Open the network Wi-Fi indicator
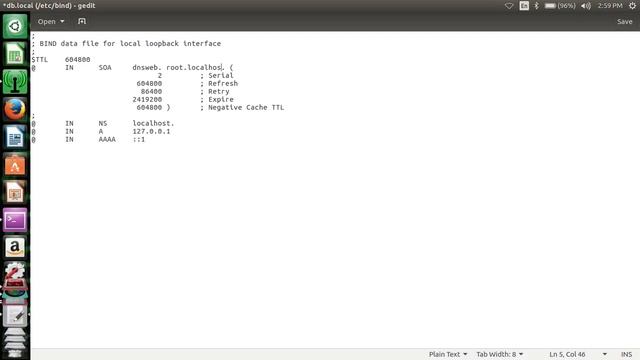Image resolution: width=640 pixels, height=360 pixels. tap(509, 6)
